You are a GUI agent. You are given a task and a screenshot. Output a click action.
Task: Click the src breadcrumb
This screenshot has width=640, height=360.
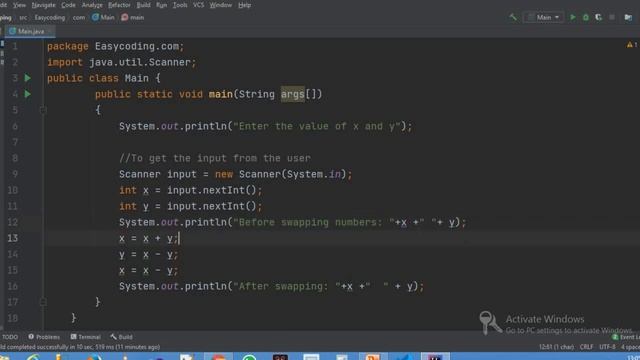click(x=23, y=18)
